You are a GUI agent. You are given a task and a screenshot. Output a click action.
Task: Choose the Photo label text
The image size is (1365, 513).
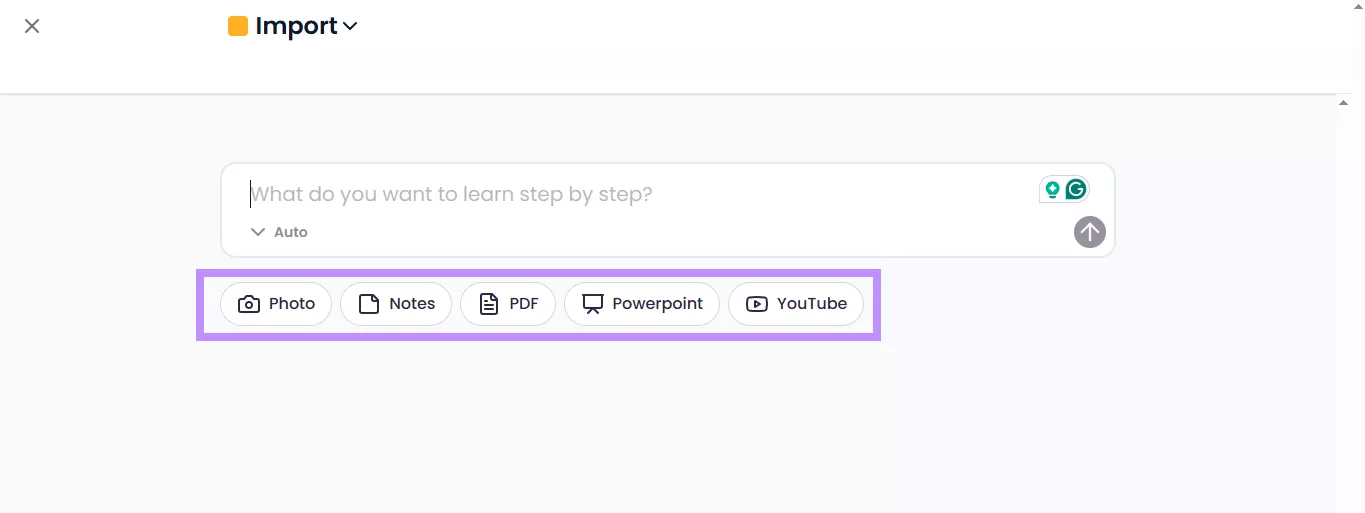(x=292, y=304)
